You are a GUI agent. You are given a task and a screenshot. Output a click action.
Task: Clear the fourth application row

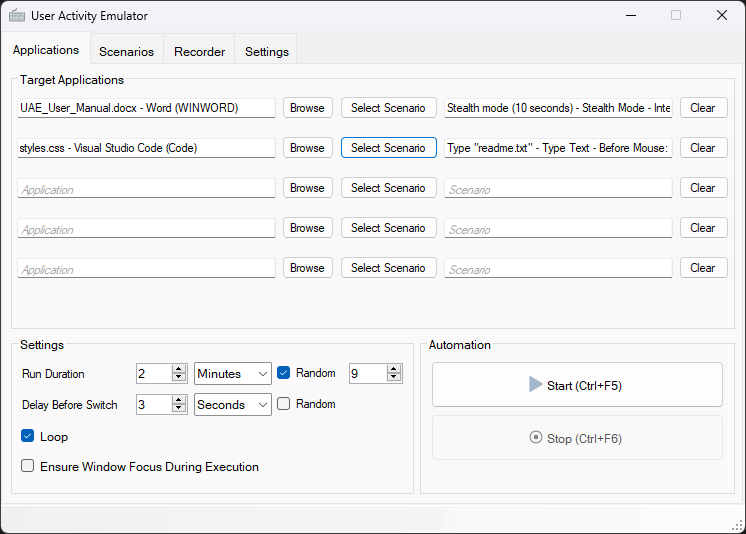pyautogui.click(x=703, y=228)
